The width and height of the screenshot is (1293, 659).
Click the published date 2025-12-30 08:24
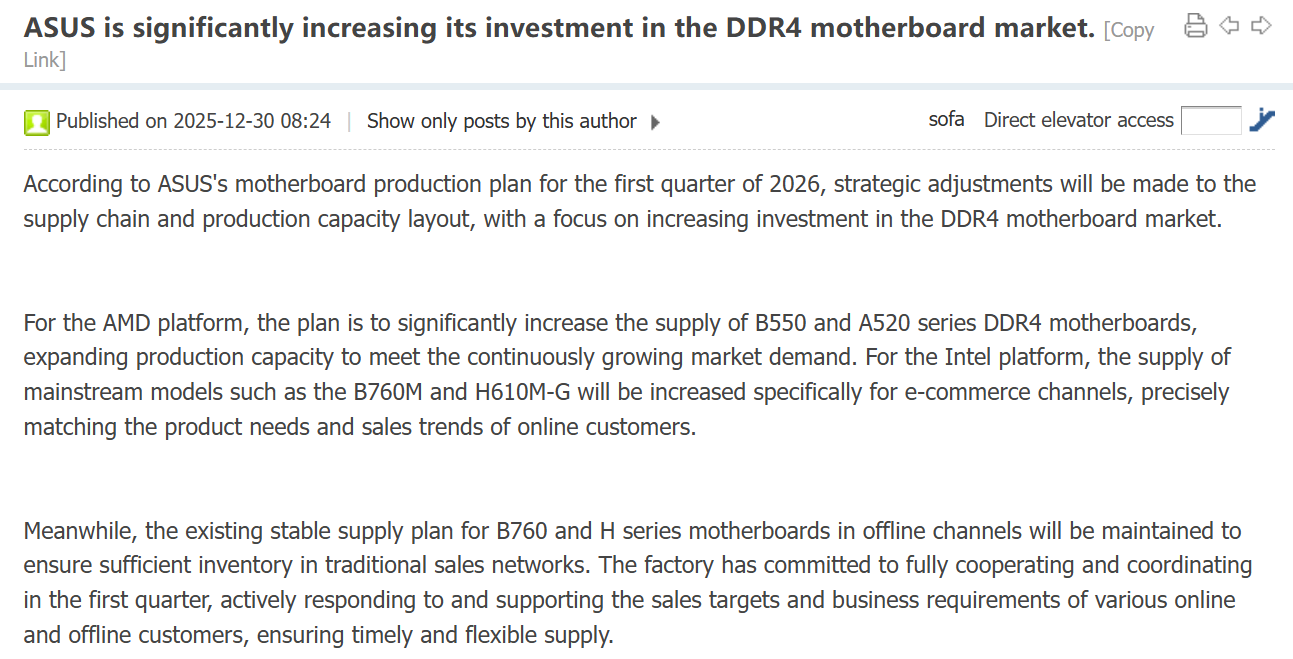(x=251, y=121)
